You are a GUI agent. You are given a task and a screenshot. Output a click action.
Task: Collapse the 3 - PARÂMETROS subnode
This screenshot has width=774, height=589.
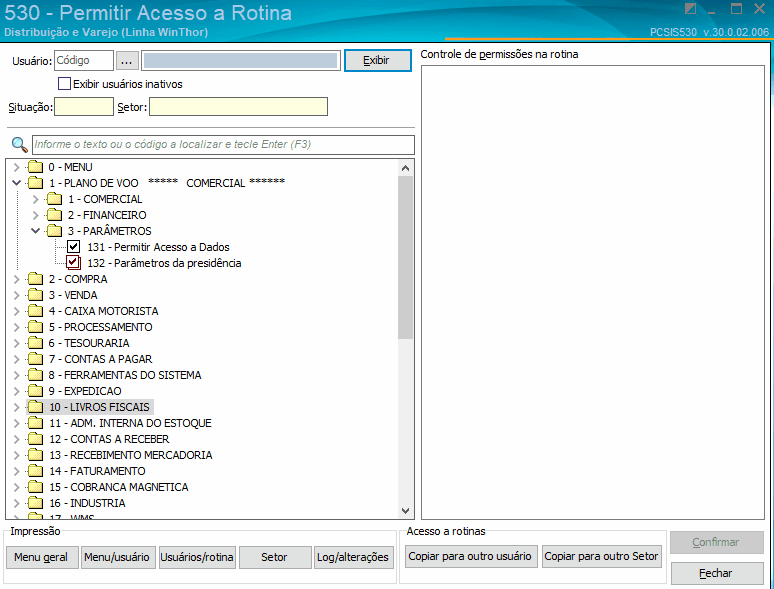35,231
